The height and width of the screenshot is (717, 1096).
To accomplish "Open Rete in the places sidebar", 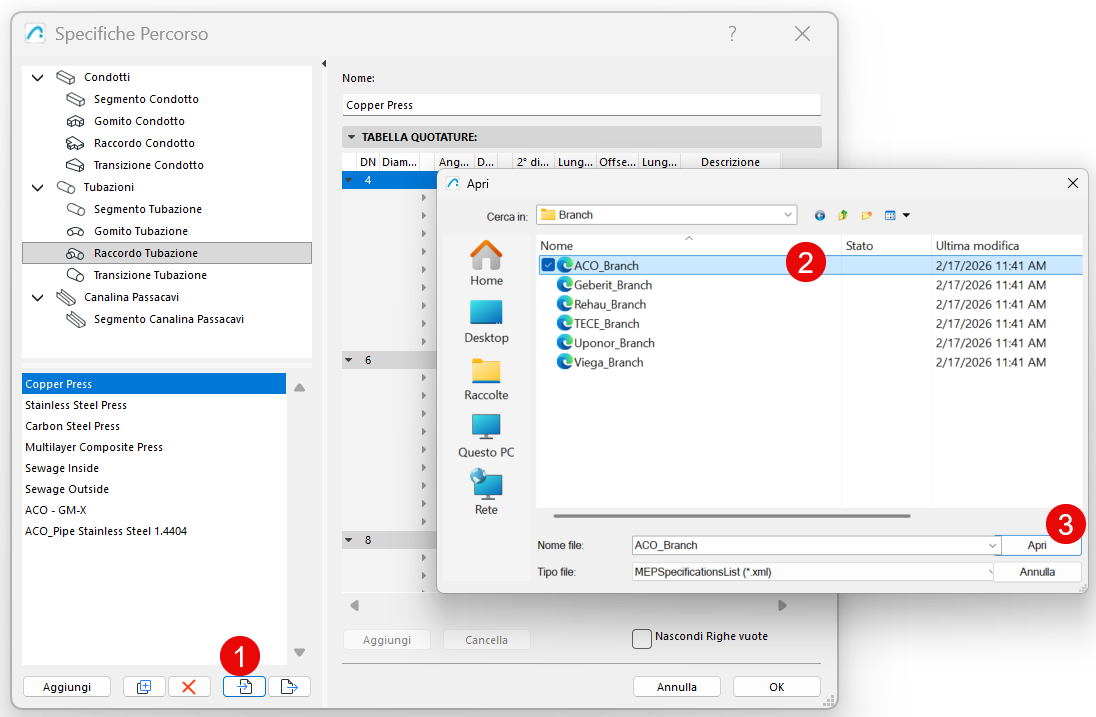I will pyautogui.click(x=486, y=493).
